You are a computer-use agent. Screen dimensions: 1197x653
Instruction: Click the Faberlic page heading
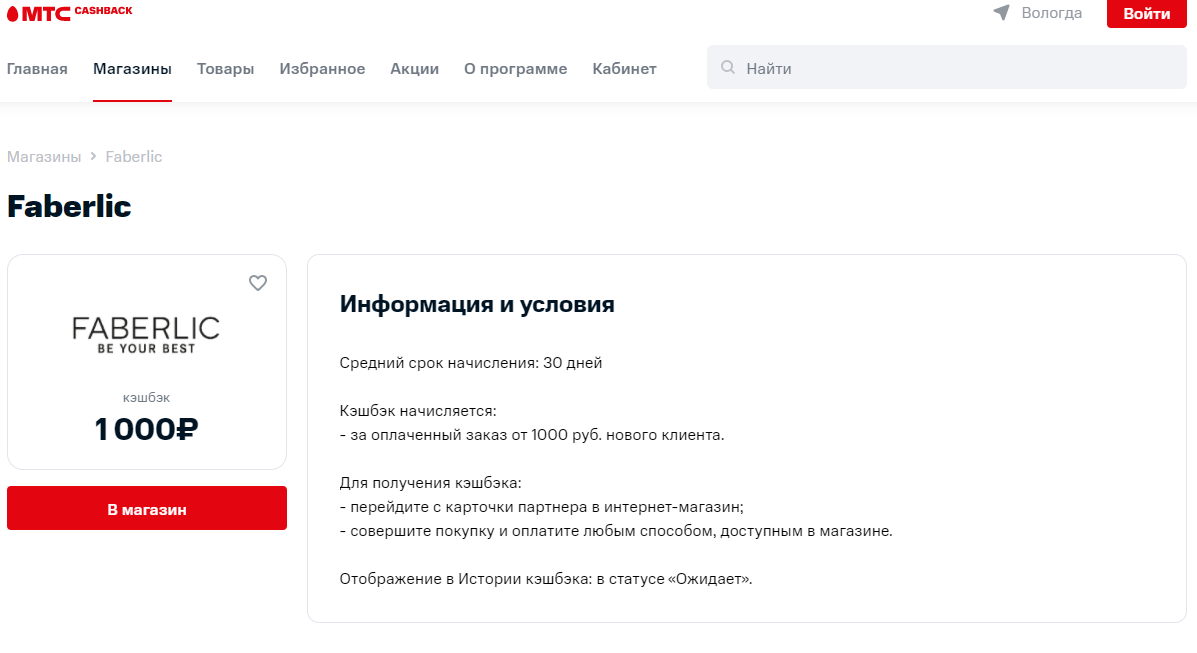69,206
